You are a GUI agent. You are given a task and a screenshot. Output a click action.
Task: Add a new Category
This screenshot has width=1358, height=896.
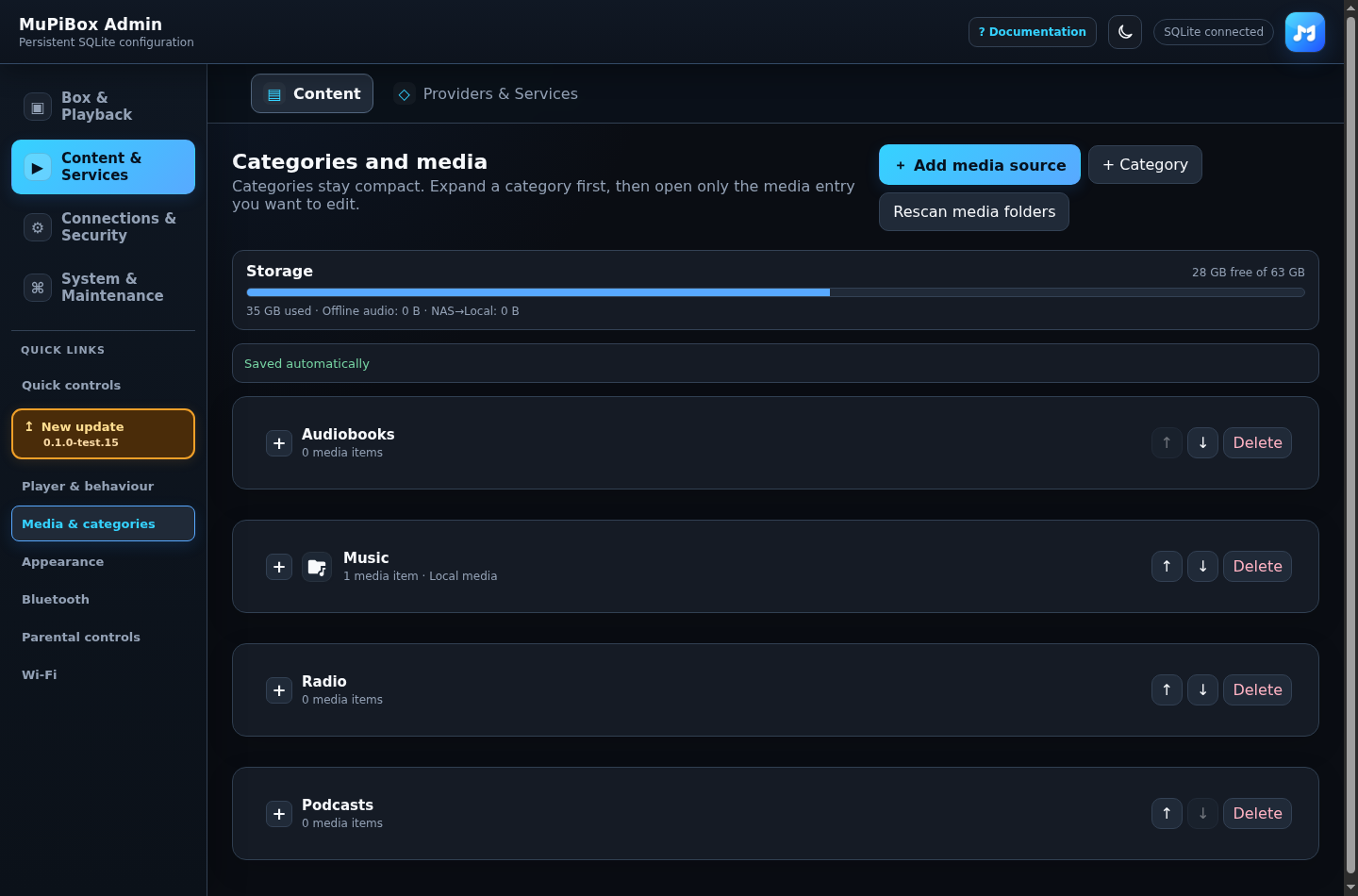[1145, 165]
